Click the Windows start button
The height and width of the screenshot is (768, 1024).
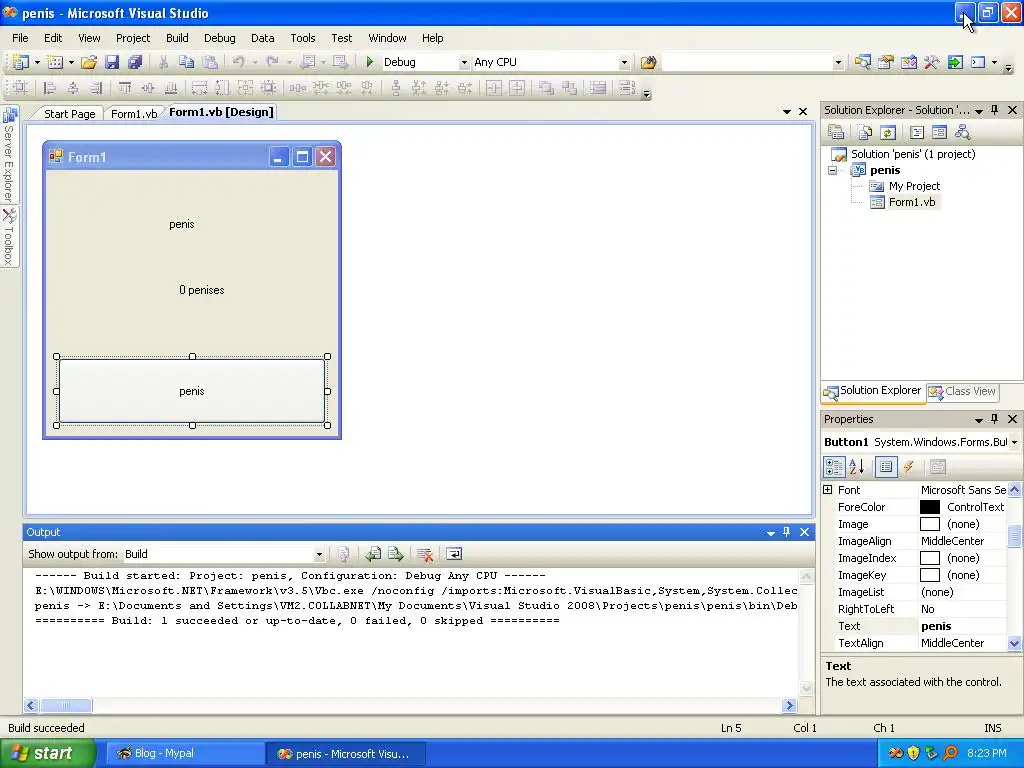coord(47,754)
